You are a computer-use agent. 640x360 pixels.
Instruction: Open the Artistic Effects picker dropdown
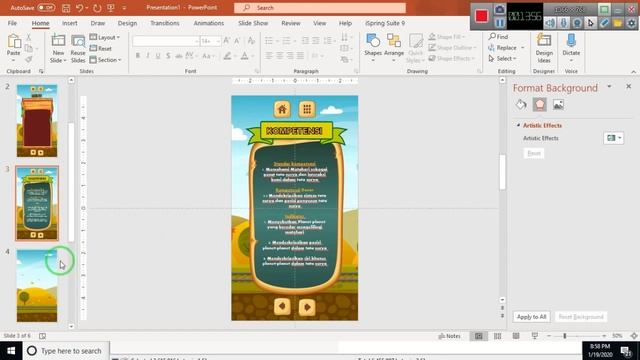(x=613, y=138)
